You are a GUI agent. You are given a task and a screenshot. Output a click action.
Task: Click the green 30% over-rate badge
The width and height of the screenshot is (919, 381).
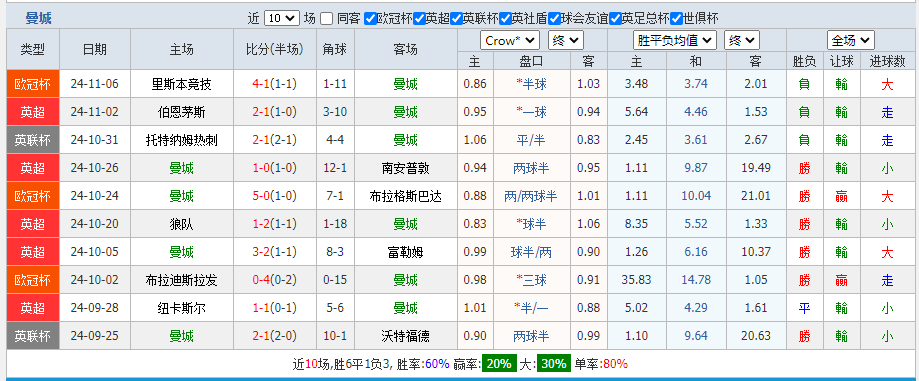point(553,363)
